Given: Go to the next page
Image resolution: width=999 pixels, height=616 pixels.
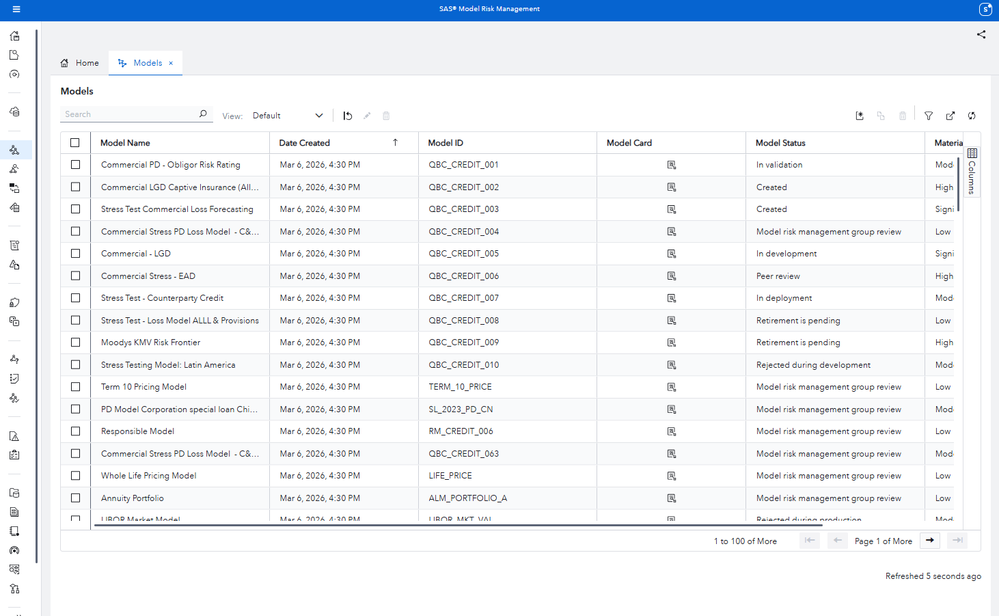Looking at the screenshot, I should pyautogui.click(x=930, y=541).
